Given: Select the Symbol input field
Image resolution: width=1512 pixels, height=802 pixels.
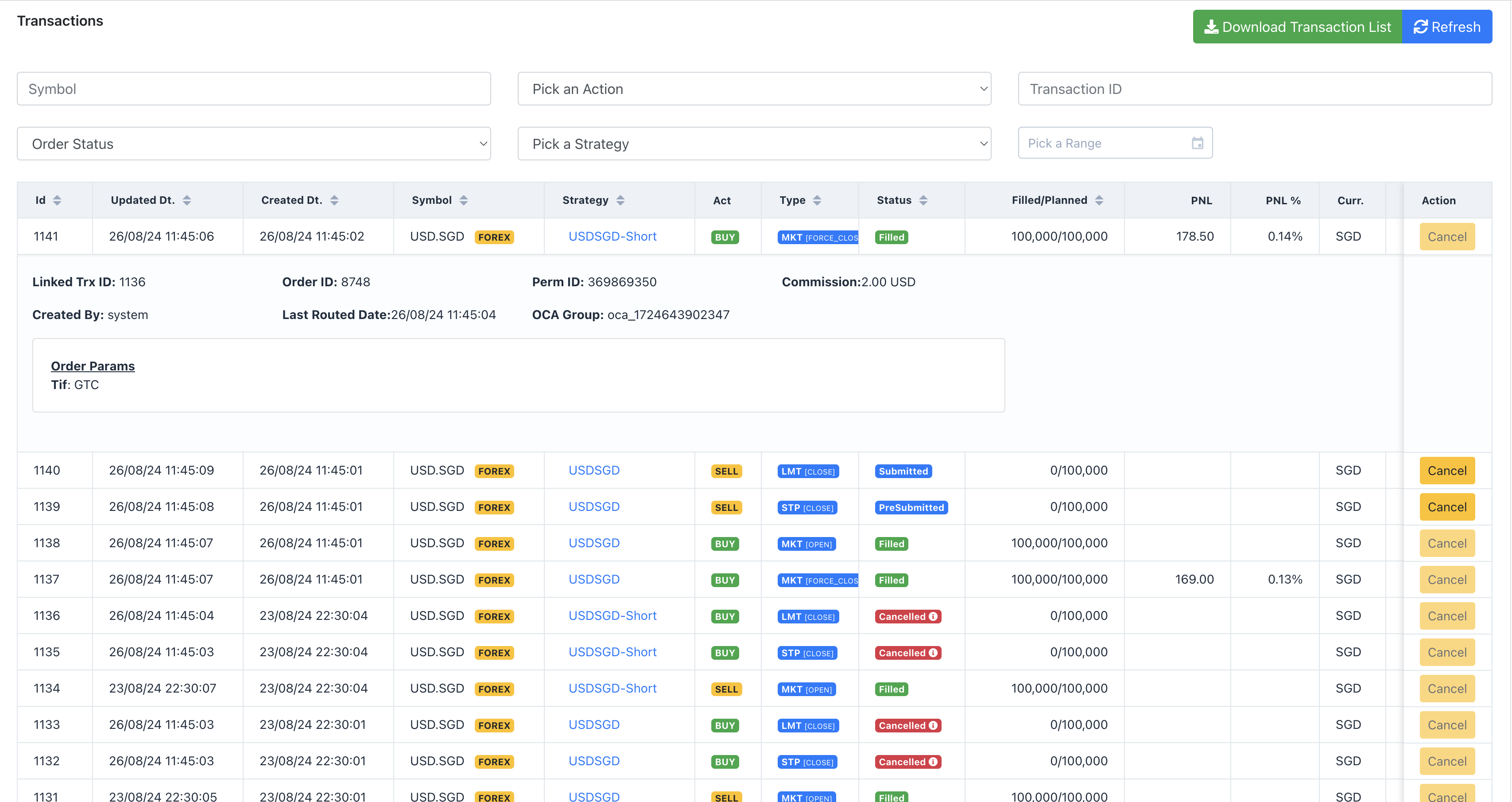Looking at the screenshot, I should [x=255, y=89].
